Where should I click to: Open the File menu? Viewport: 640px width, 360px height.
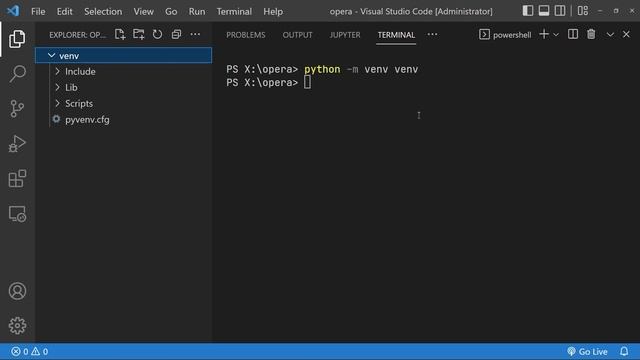[38, 11]
